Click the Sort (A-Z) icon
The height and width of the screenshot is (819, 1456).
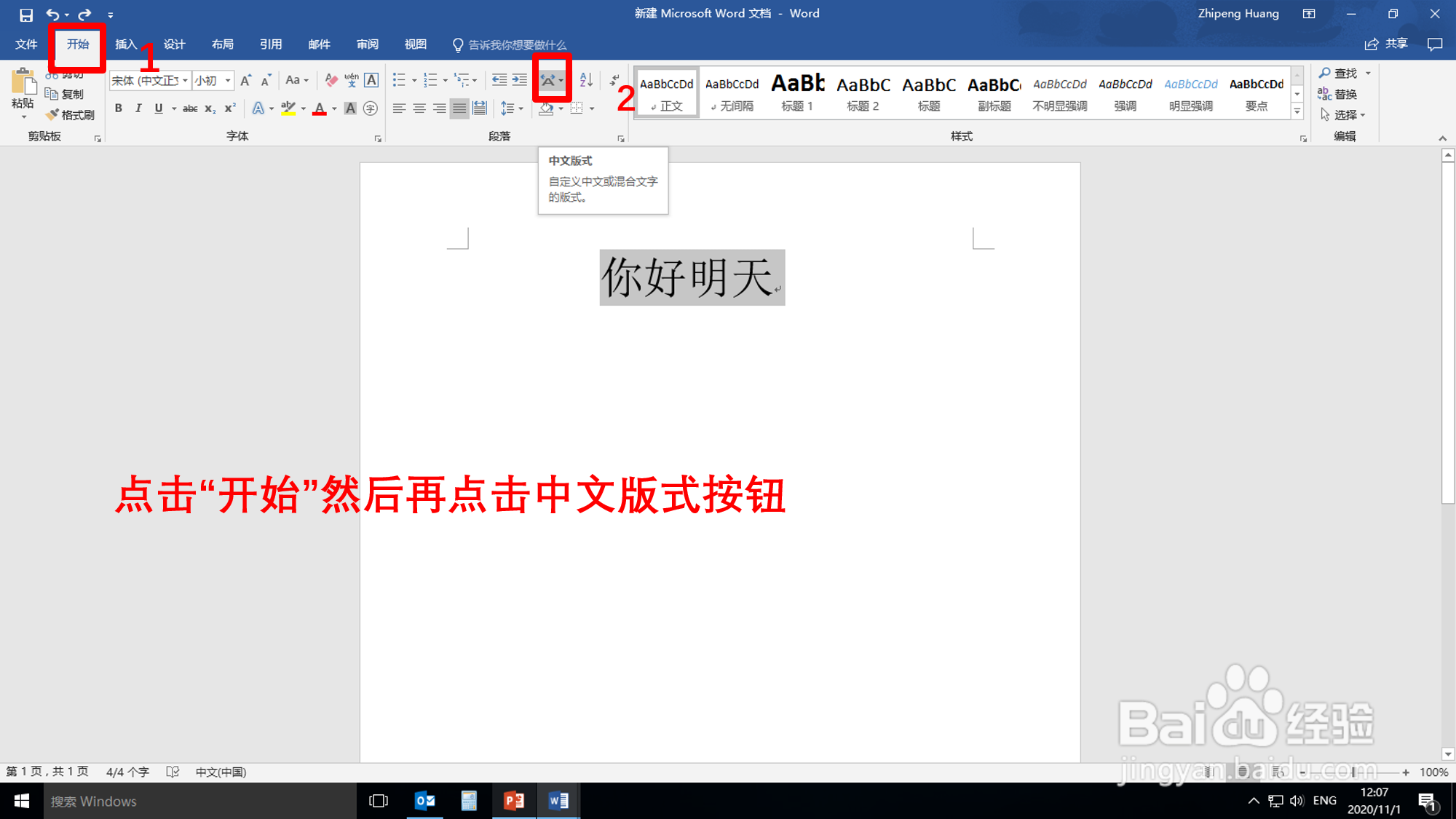click(x=586, y=80)
